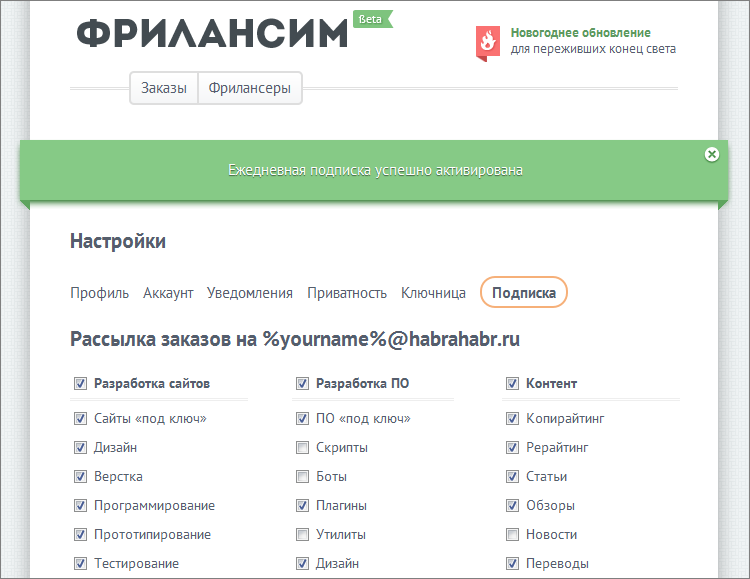Viewport: 750px width, 579px height.
Task: Uncheck the Плагины checkbox
Action: (x=302, y=505)
